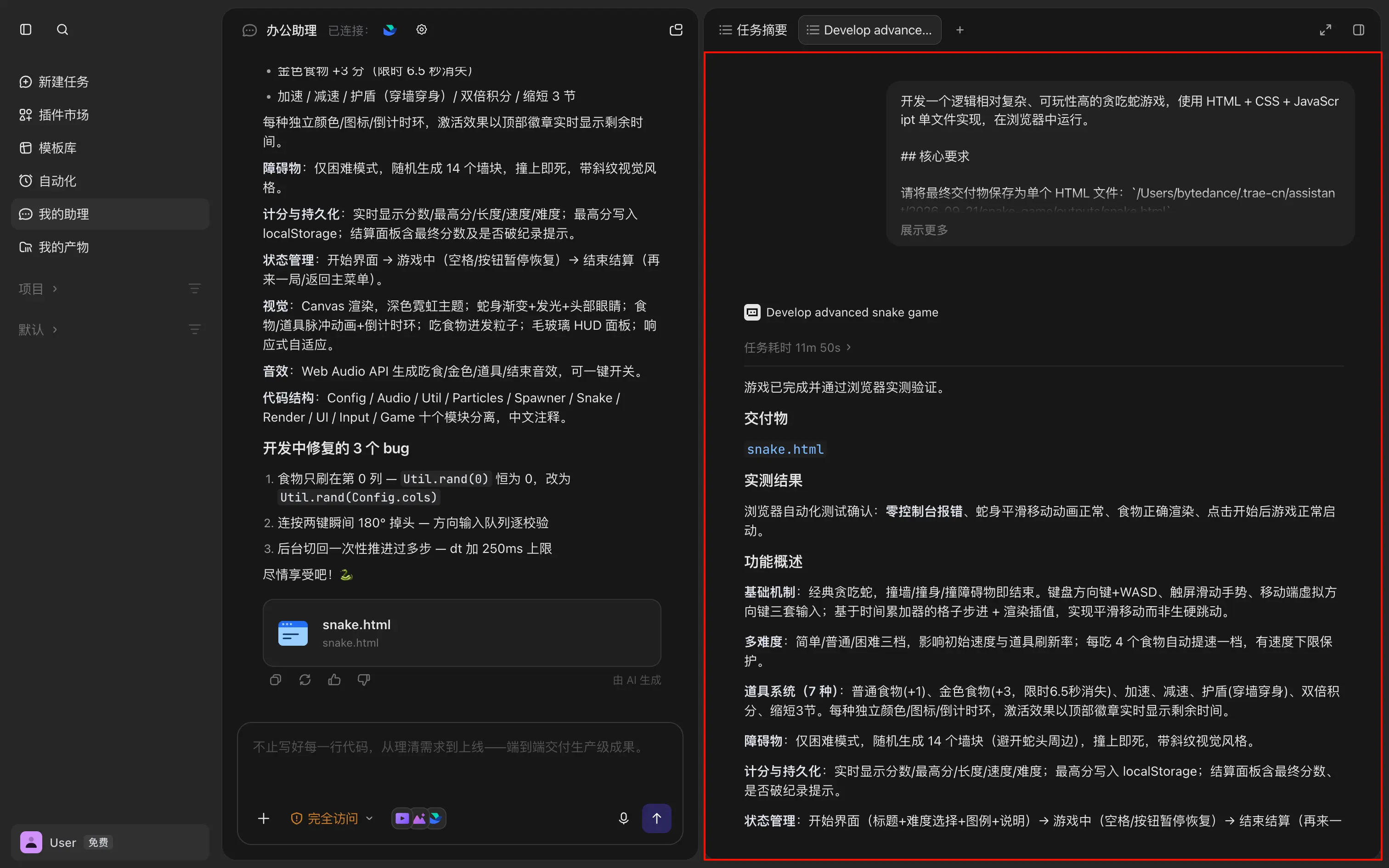Click the Develop advanced snake game heading
Screen dimensions: 1389x868
tap(852, 312)
